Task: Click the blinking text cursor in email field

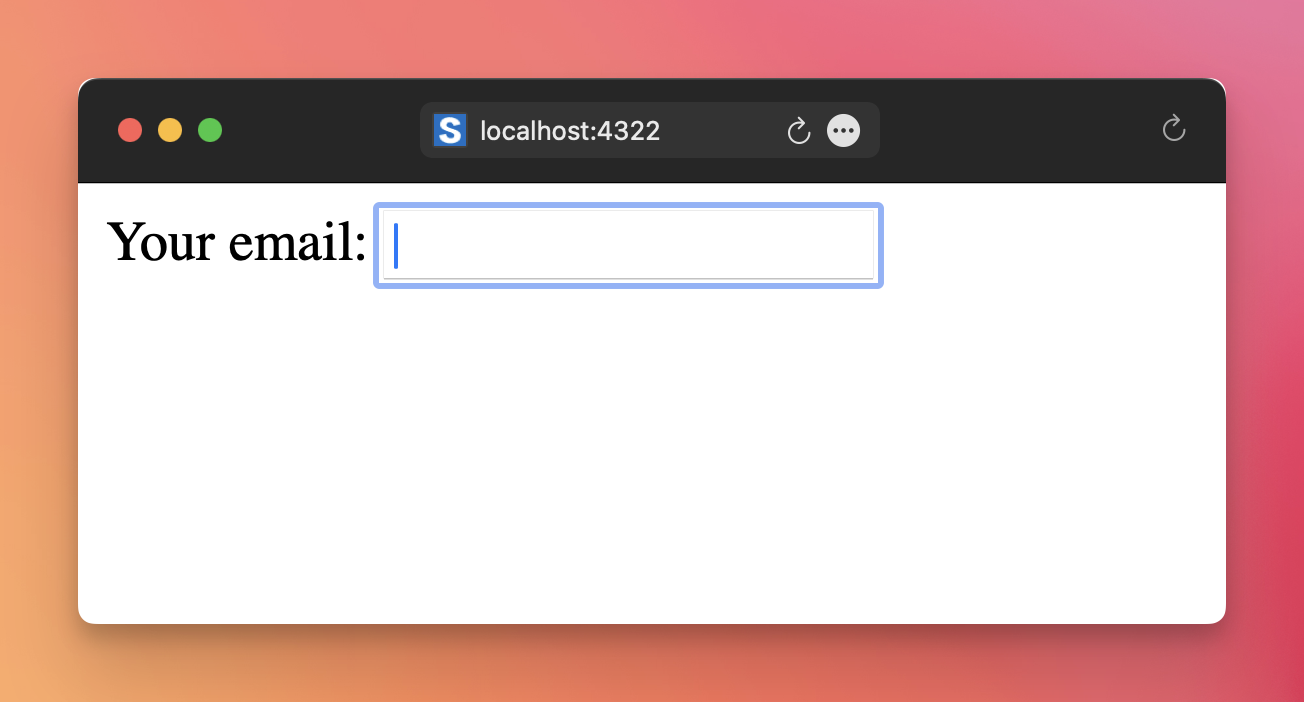Action: [x=397, y=245]
